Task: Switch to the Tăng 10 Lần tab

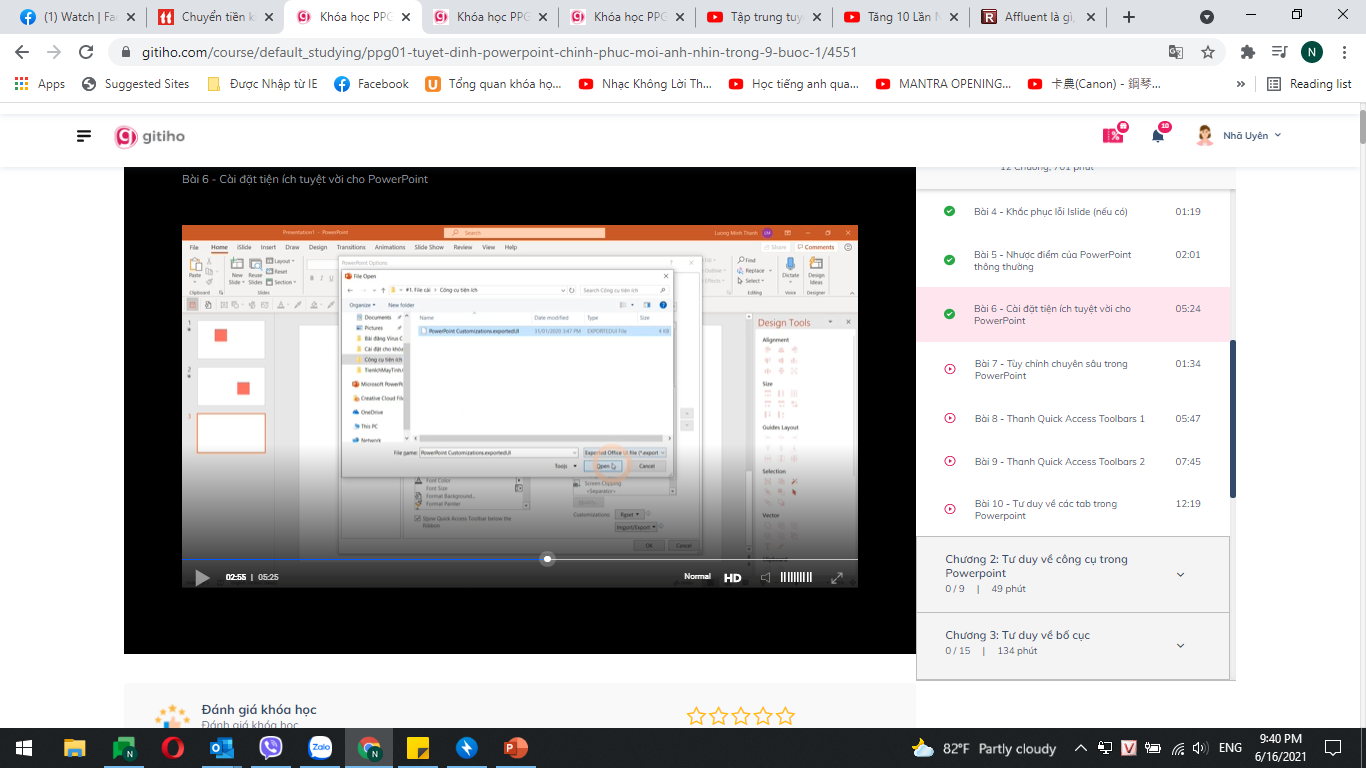Action: pyautogui.click(x=901, y=17)
